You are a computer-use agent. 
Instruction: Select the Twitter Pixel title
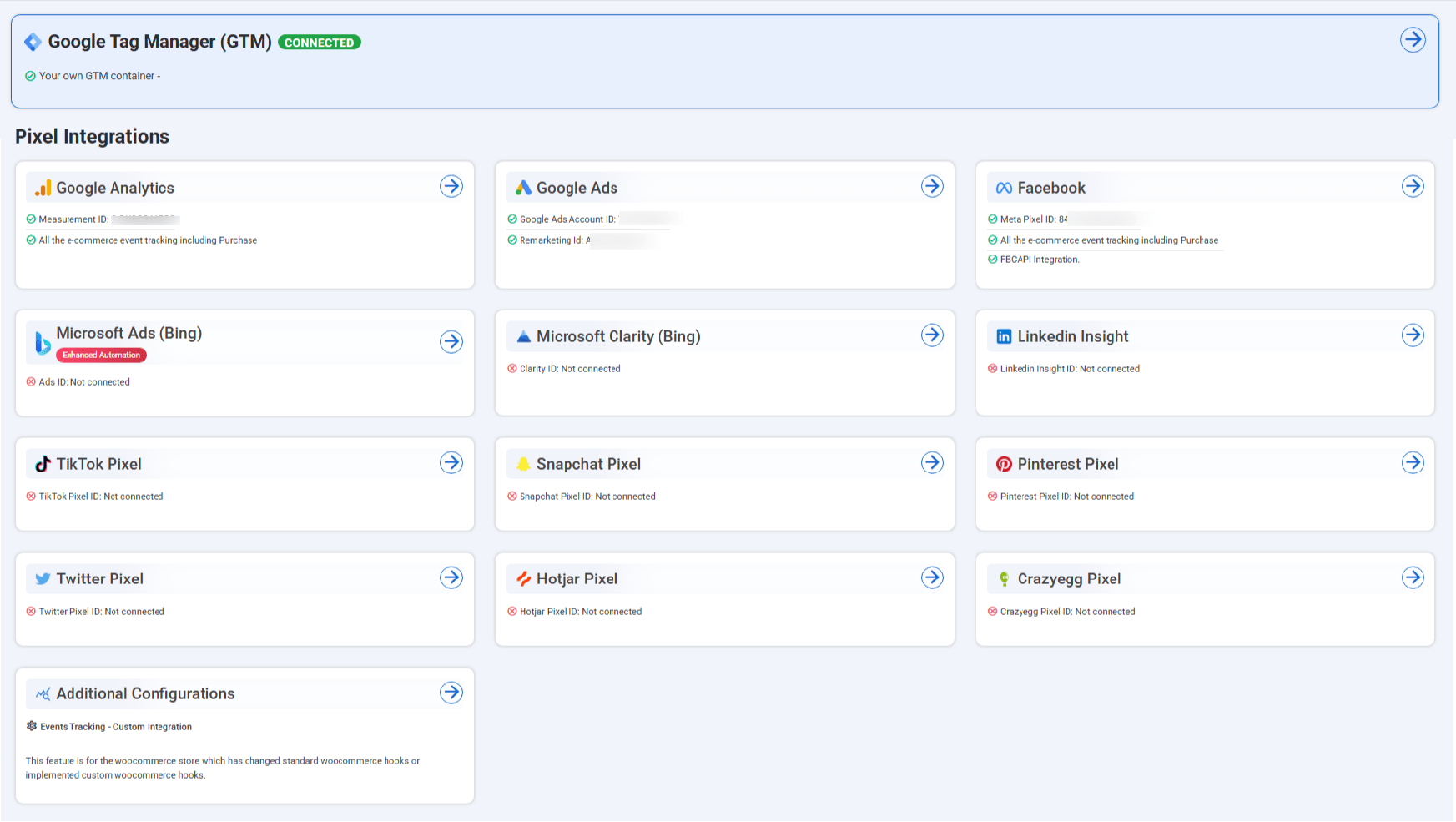coord(99,579)
